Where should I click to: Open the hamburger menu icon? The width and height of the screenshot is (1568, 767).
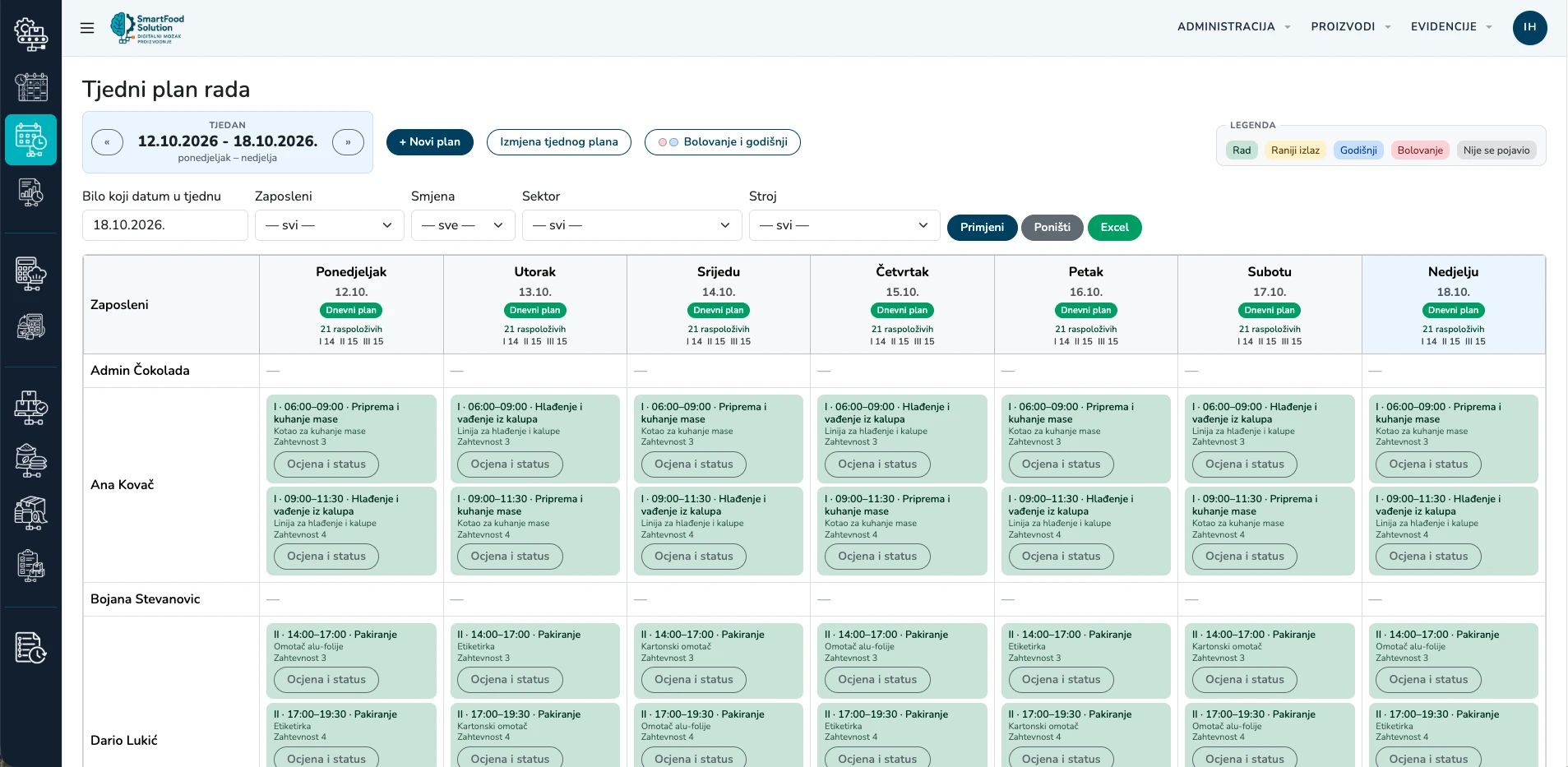pos(87,28)
